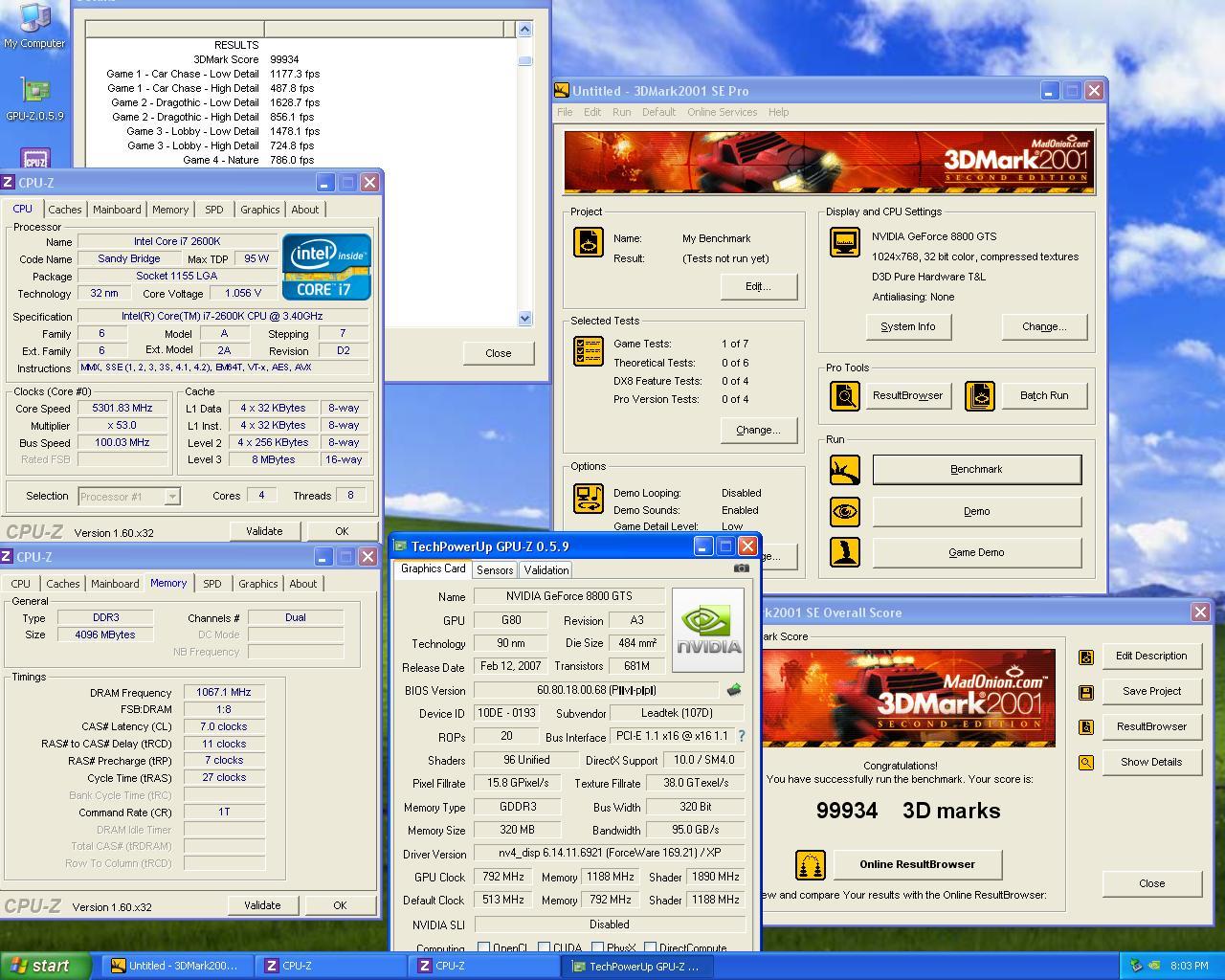
Task: Click the icon beside Edit Description
Action: coord(1085,657)
